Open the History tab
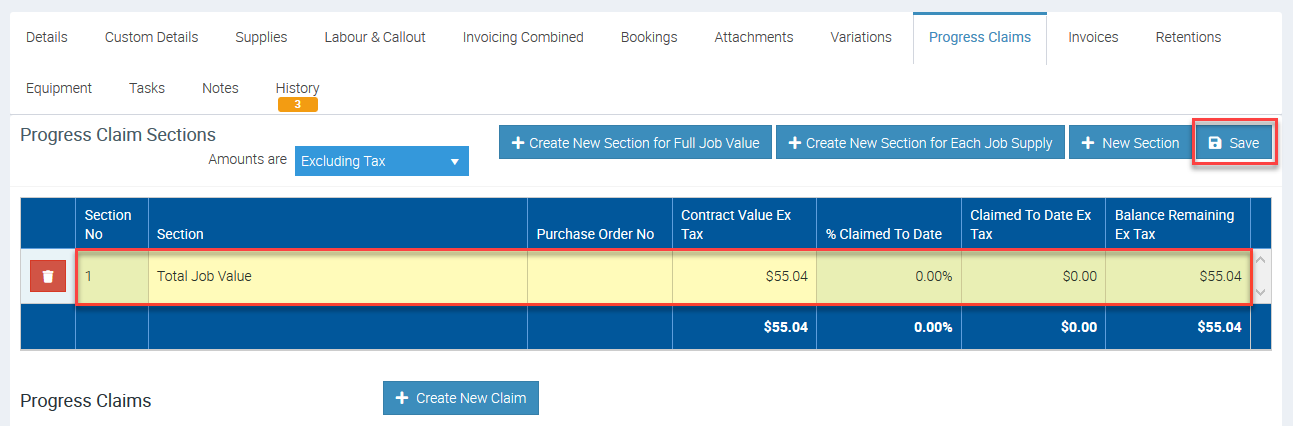This screenshot has width=1293, height=426. click(297, 88)
